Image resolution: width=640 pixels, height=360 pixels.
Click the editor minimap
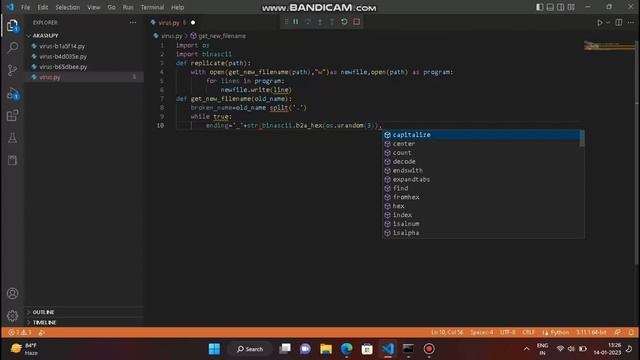tap(609, 46)
